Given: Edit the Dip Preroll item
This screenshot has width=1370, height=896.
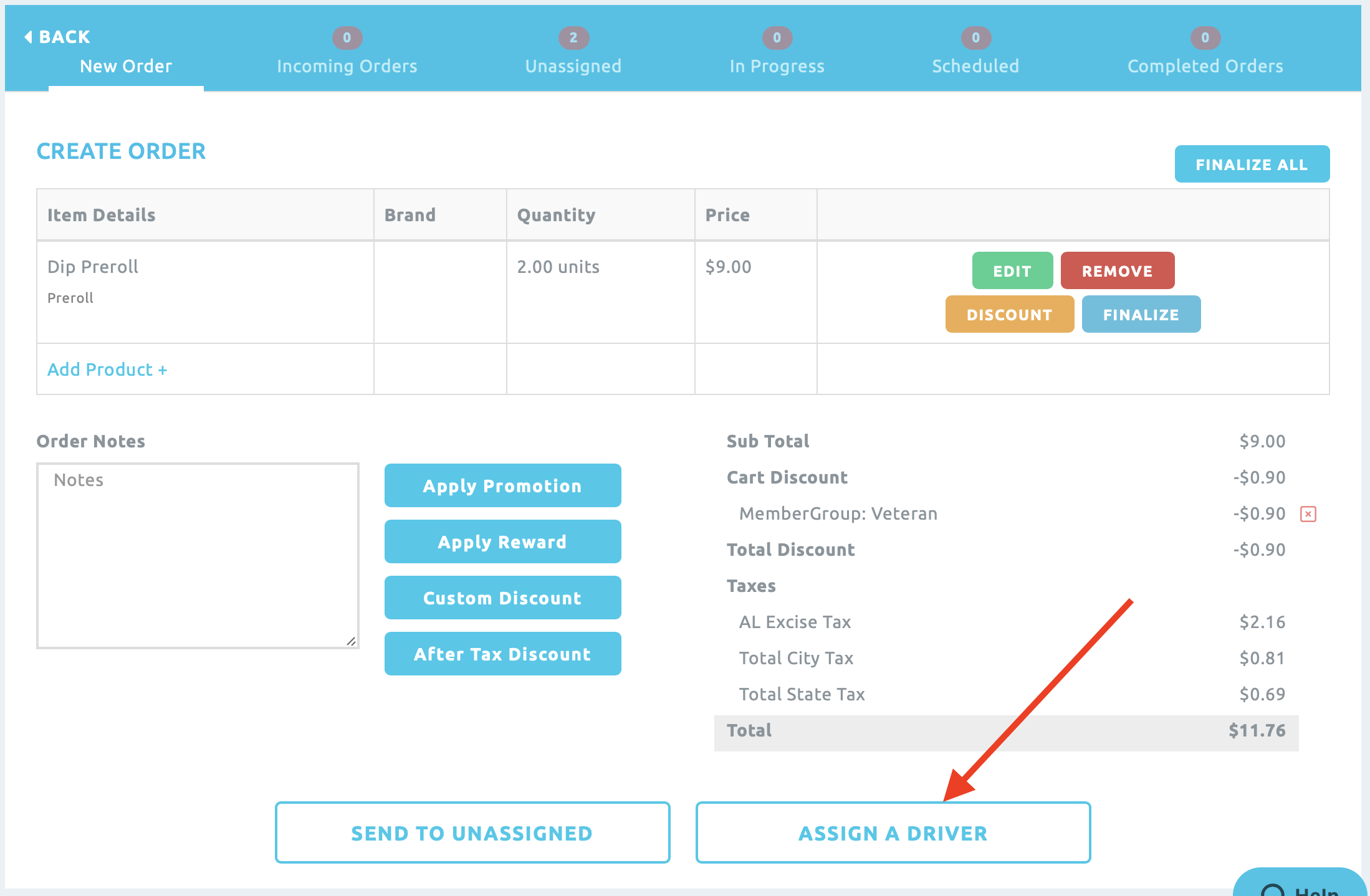Looking at the screenshot, I should pos(1012,270).
